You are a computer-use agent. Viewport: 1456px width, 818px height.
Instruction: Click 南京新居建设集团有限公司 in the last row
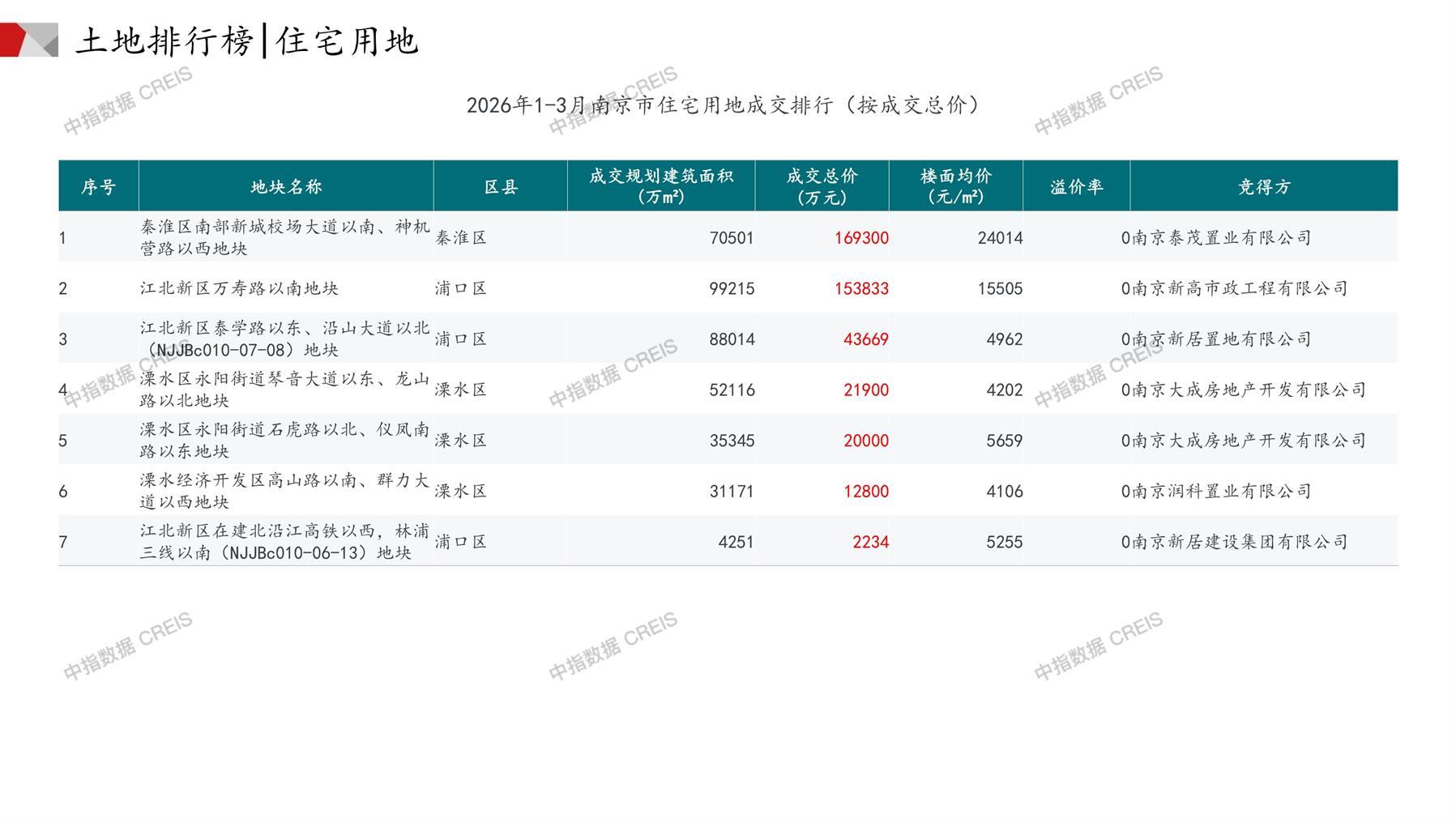coord(1239,542)
